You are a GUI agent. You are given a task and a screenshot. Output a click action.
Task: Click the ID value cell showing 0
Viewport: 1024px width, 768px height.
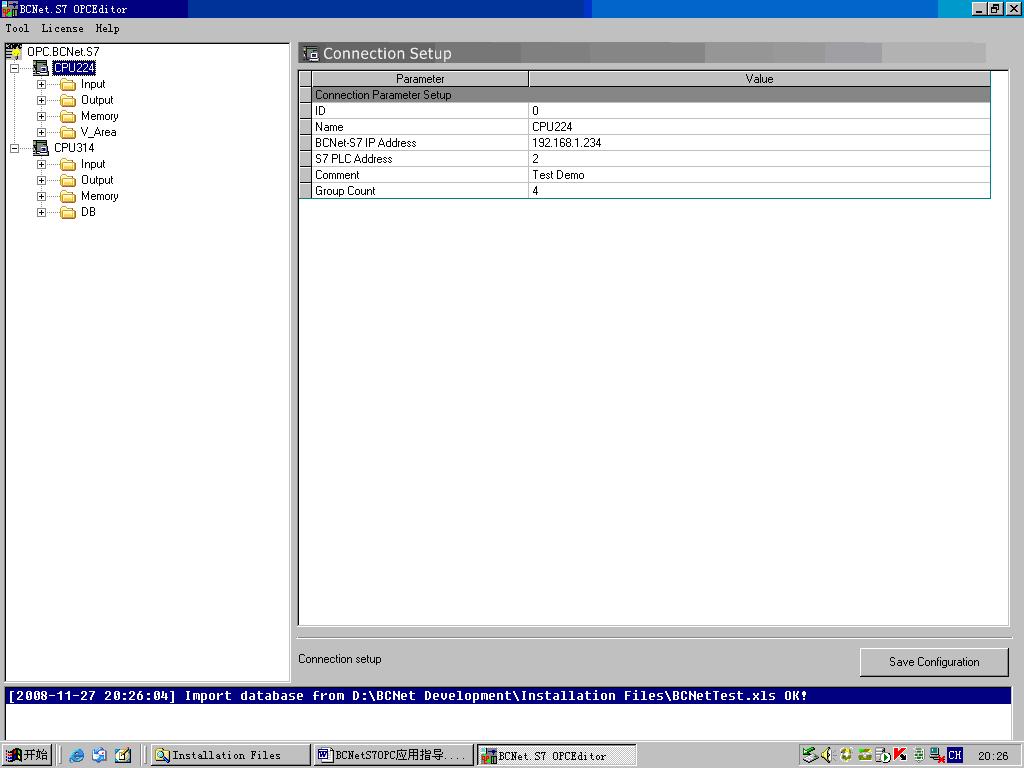pos(759,111)
